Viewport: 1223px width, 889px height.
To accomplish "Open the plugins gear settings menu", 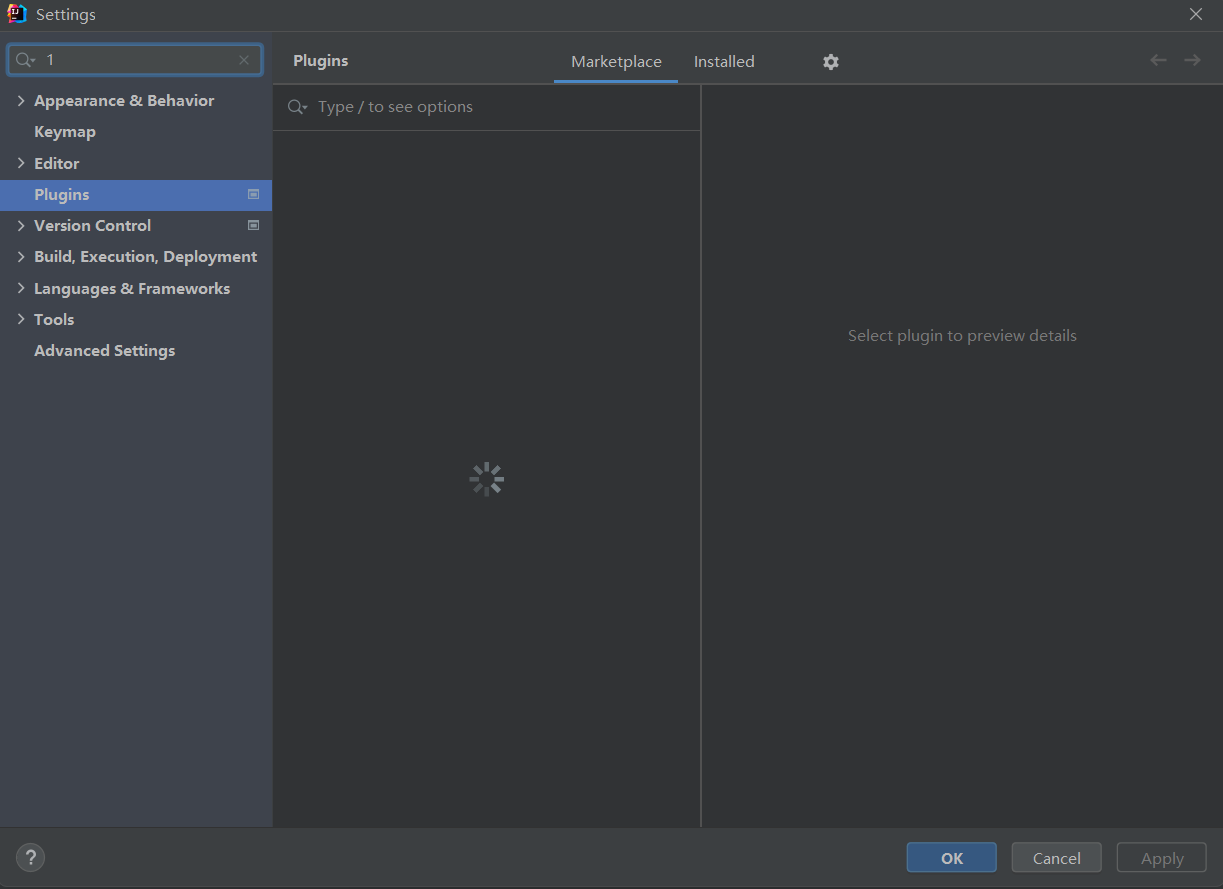I will click(x=830, y=62).
